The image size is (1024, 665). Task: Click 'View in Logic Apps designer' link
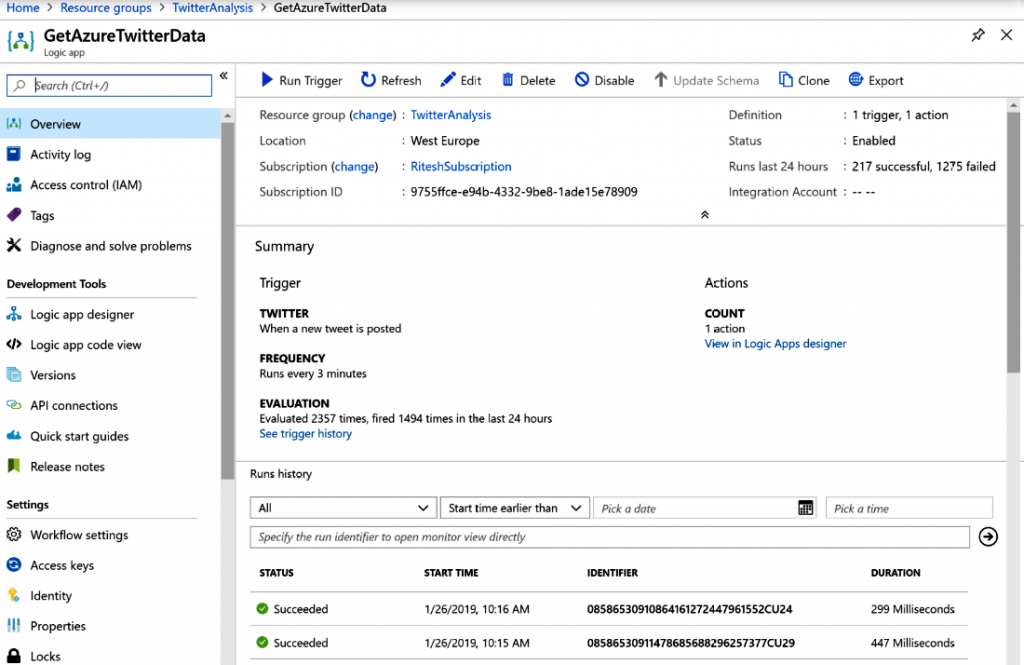[x=775, y=343]
